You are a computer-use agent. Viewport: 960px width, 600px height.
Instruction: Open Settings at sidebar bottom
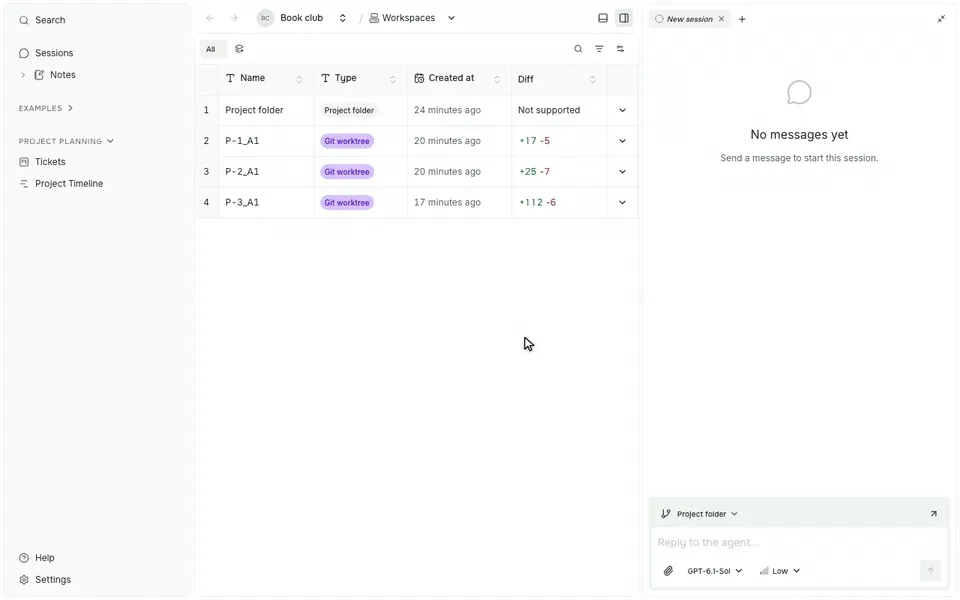click(x=53, y=580)
